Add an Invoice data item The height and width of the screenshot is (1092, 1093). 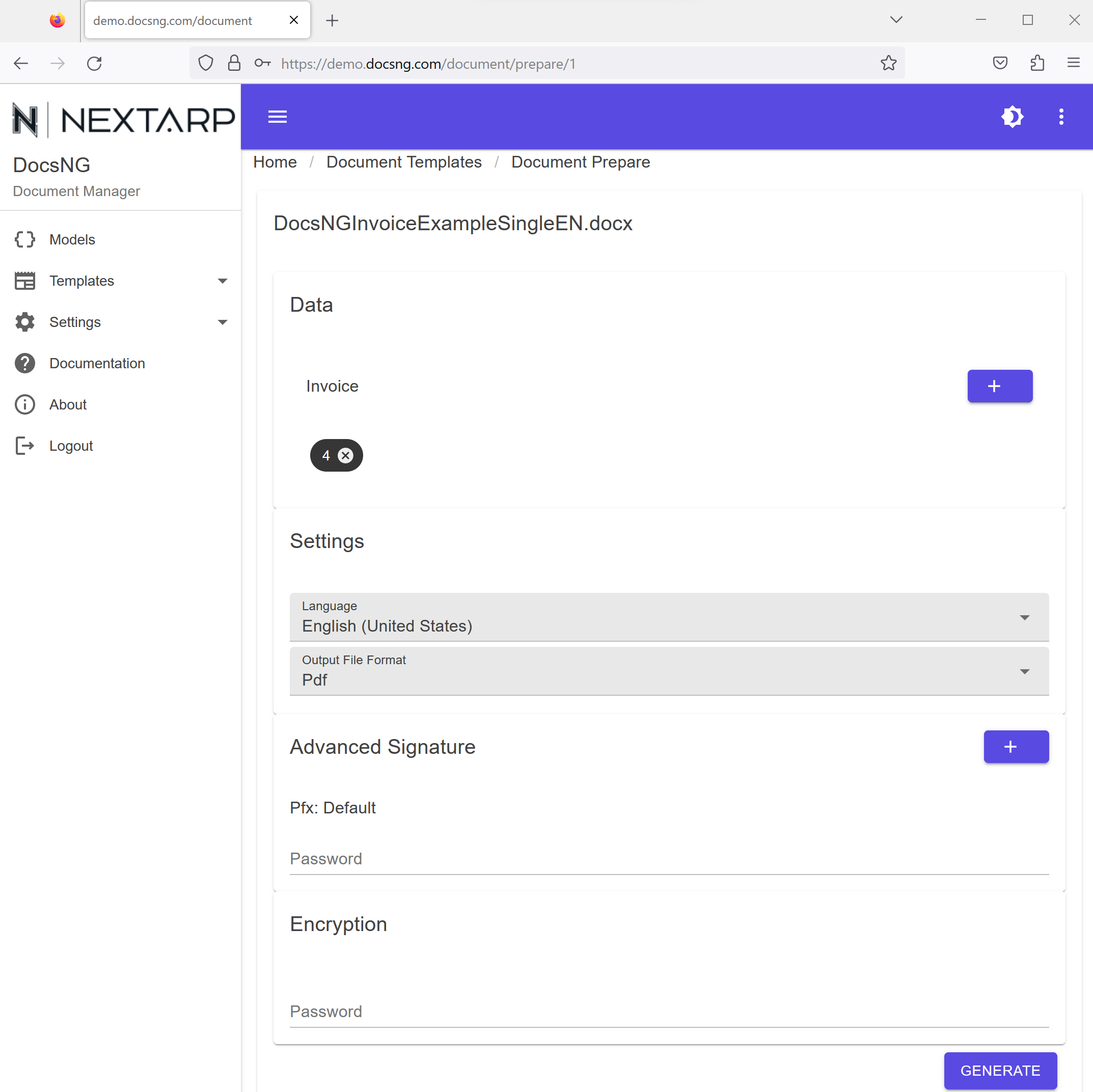(x=999, y=387)
